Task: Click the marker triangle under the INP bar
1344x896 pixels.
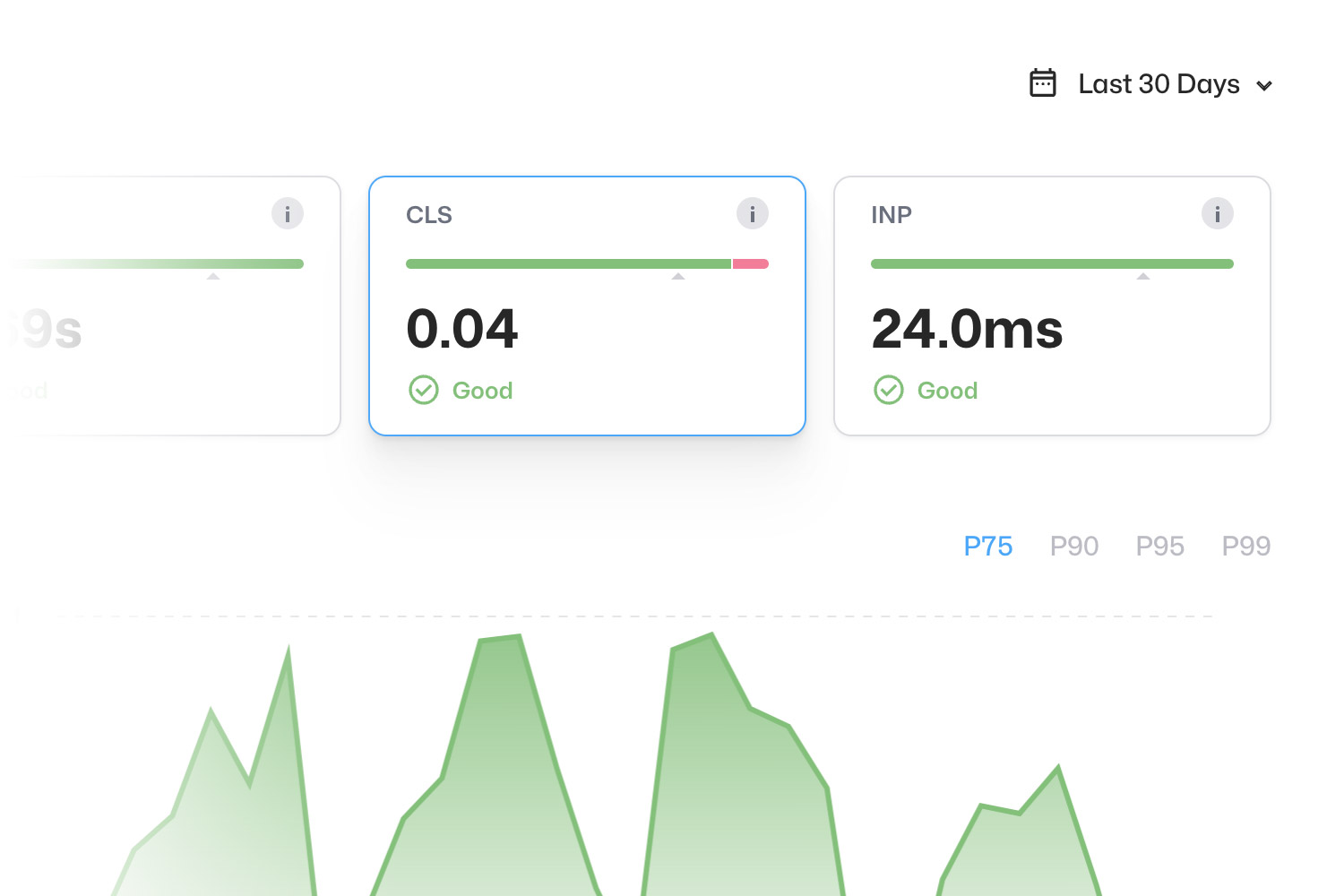Action: [x=1143, y=276]
